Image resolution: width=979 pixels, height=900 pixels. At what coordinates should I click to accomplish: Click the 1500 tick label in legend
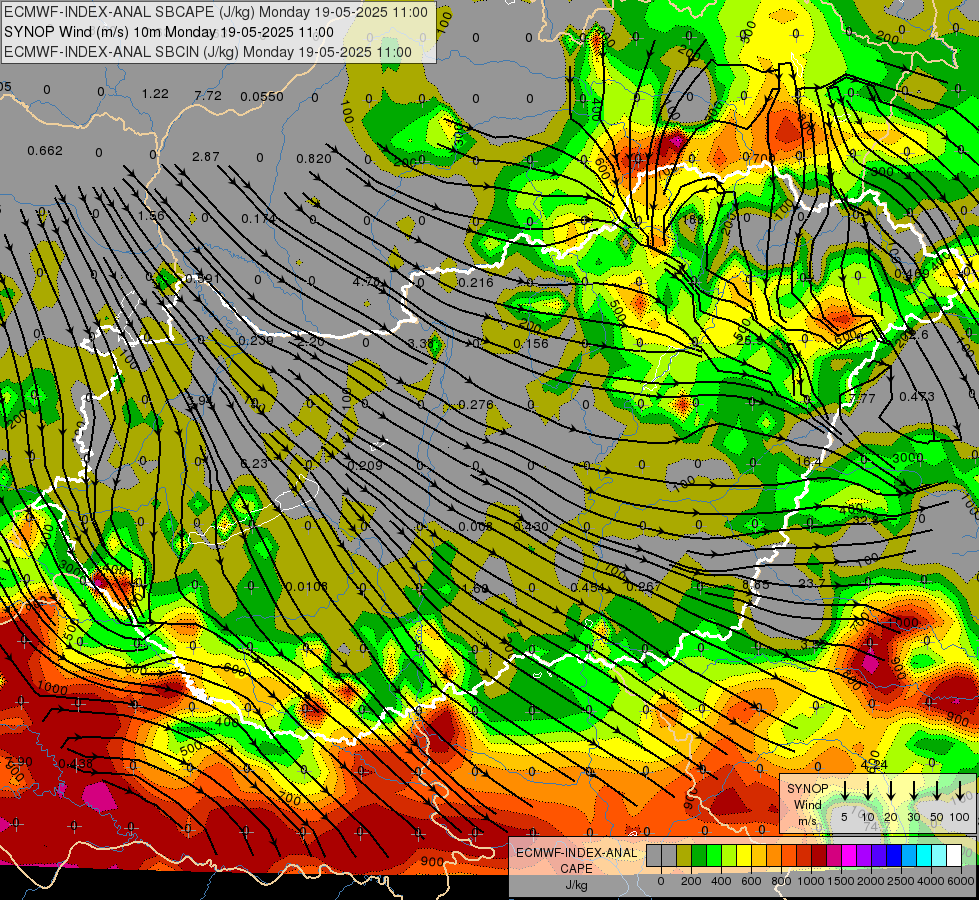click(841, 881)
